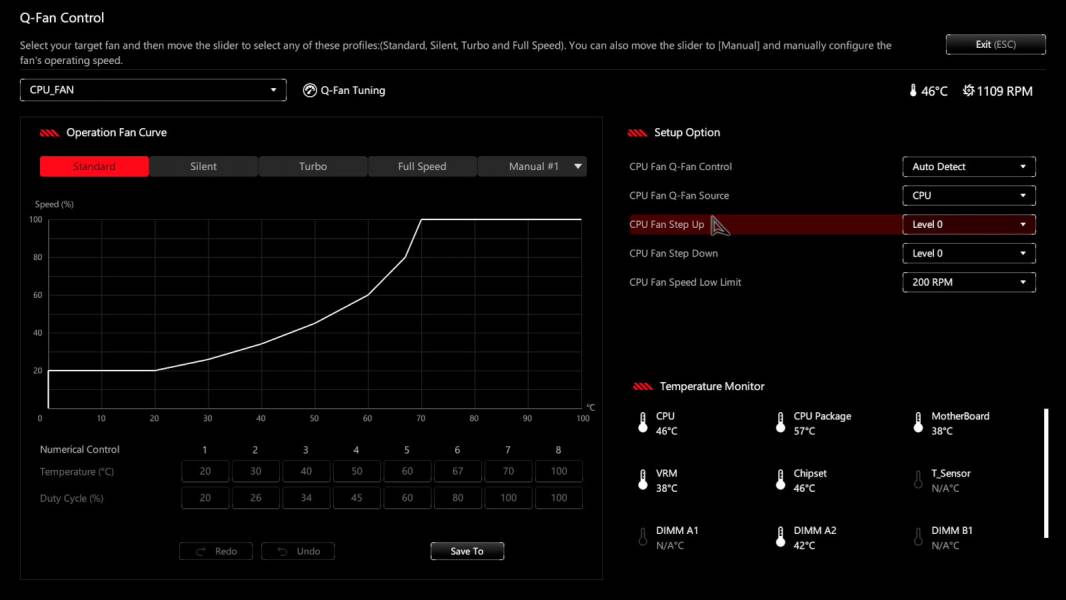The image size is (1066, 600).
Task: Select the Standard fan profile tab
Action: click(94, 166)
